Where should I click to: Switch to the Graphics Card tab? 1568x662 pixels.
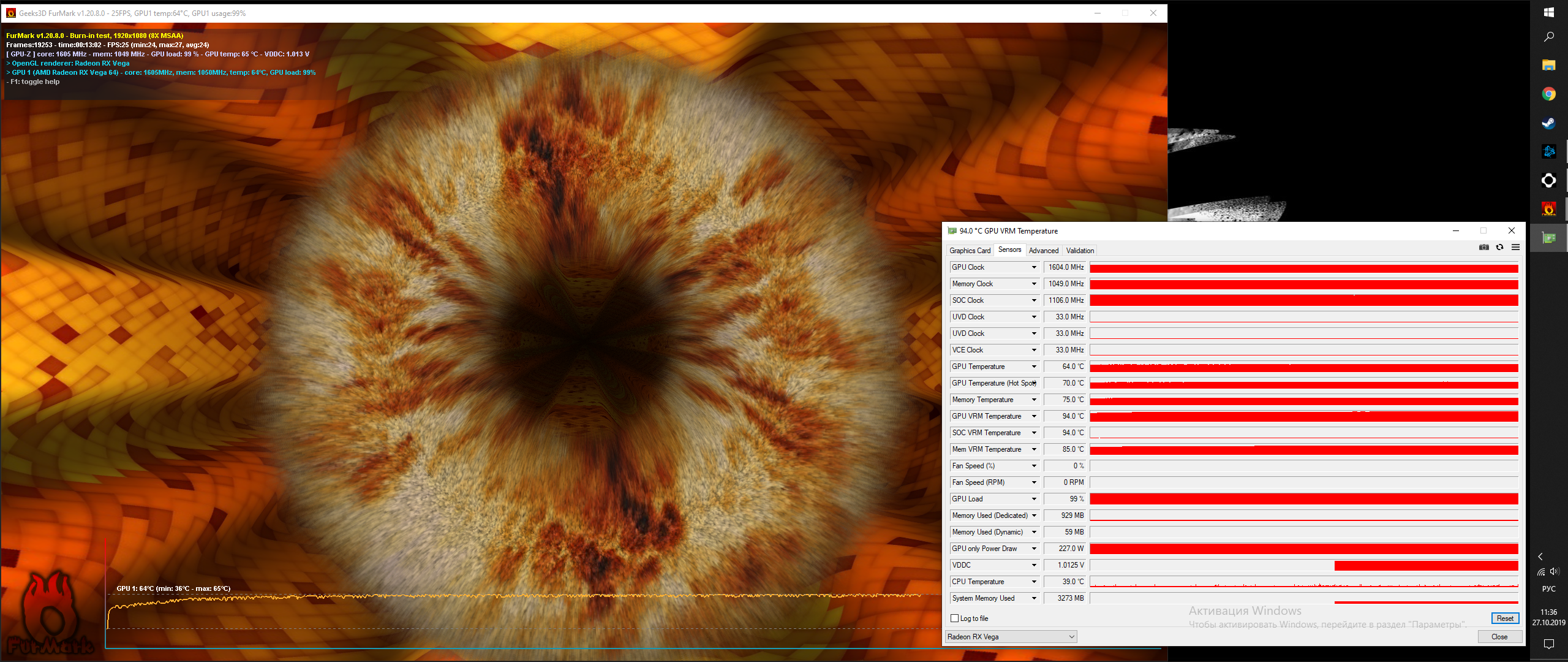click(970, 251)
